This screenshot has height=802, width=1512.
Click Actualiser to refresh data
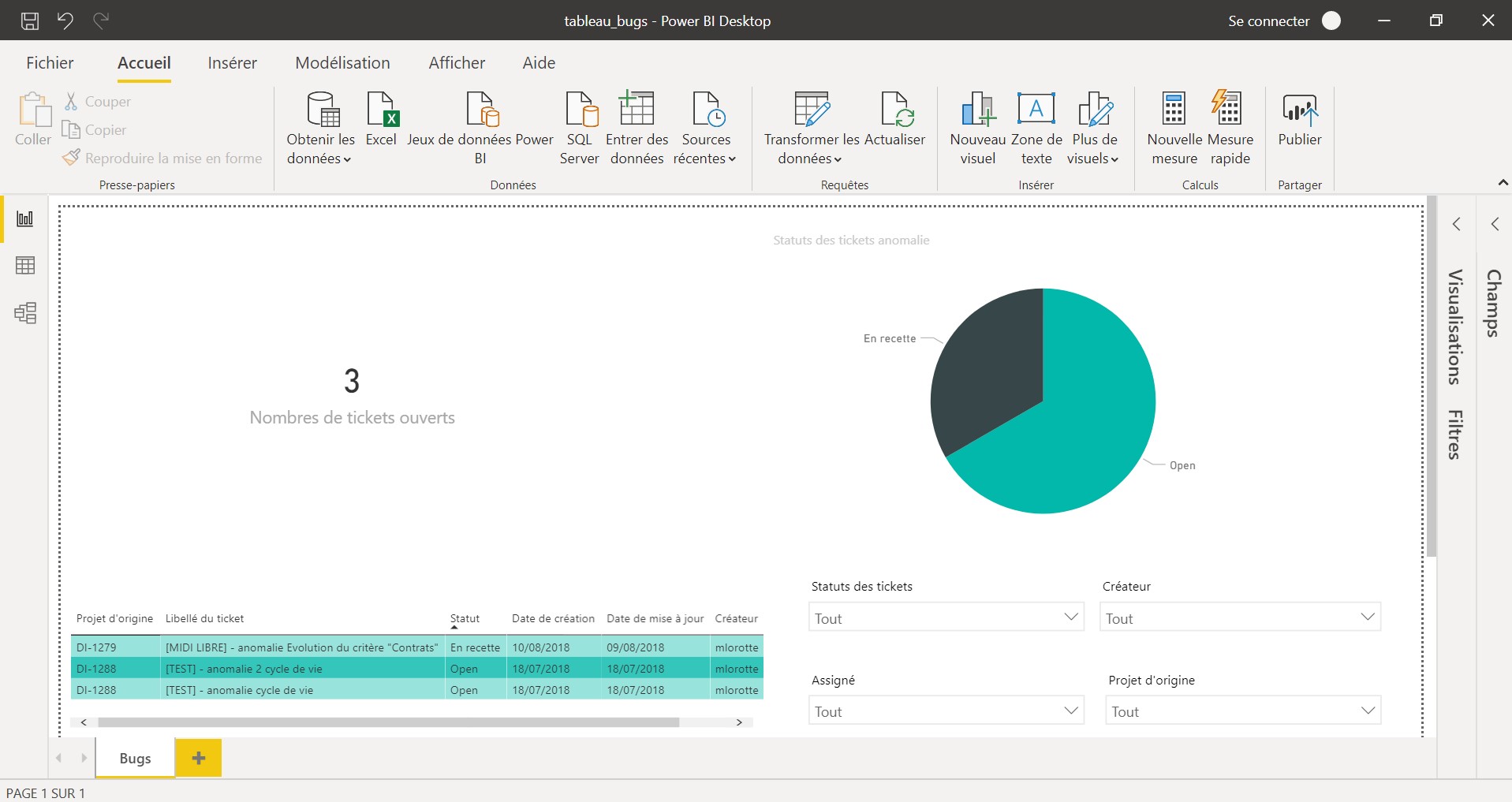point(895,118)
